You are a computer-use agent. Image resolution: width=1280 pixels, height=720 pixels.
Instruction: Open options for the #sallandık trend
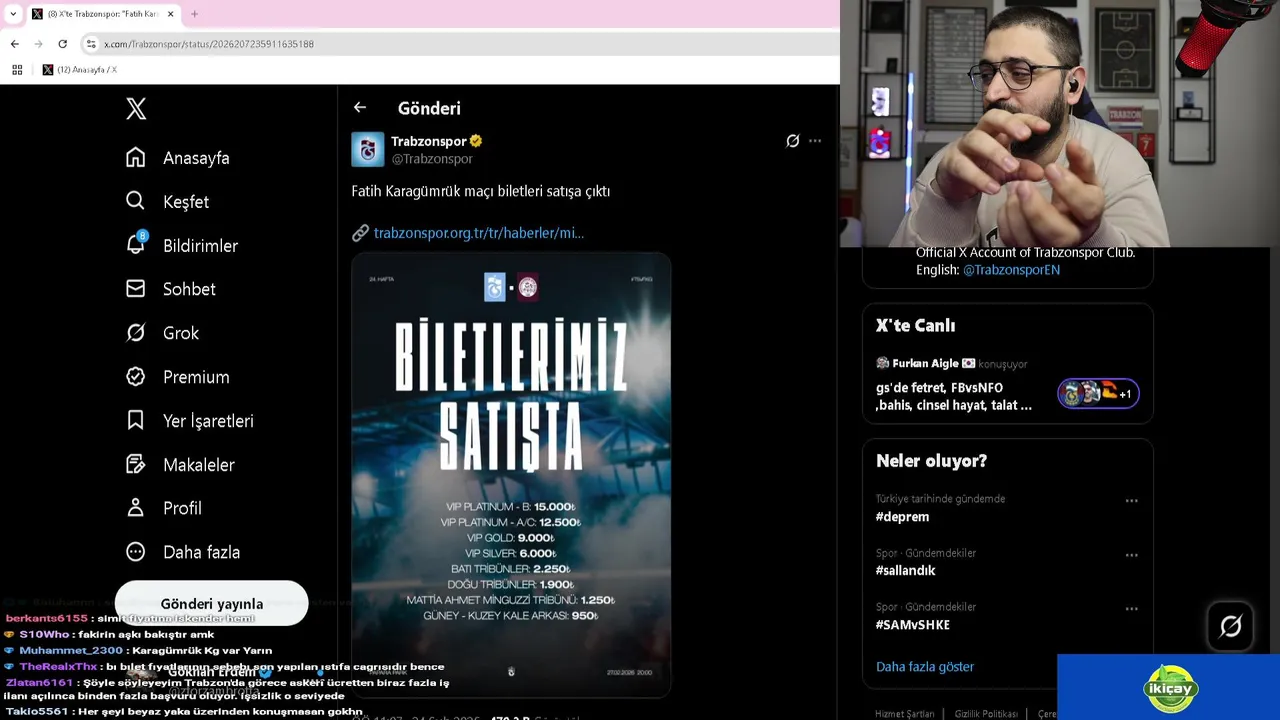(1132, 555)
